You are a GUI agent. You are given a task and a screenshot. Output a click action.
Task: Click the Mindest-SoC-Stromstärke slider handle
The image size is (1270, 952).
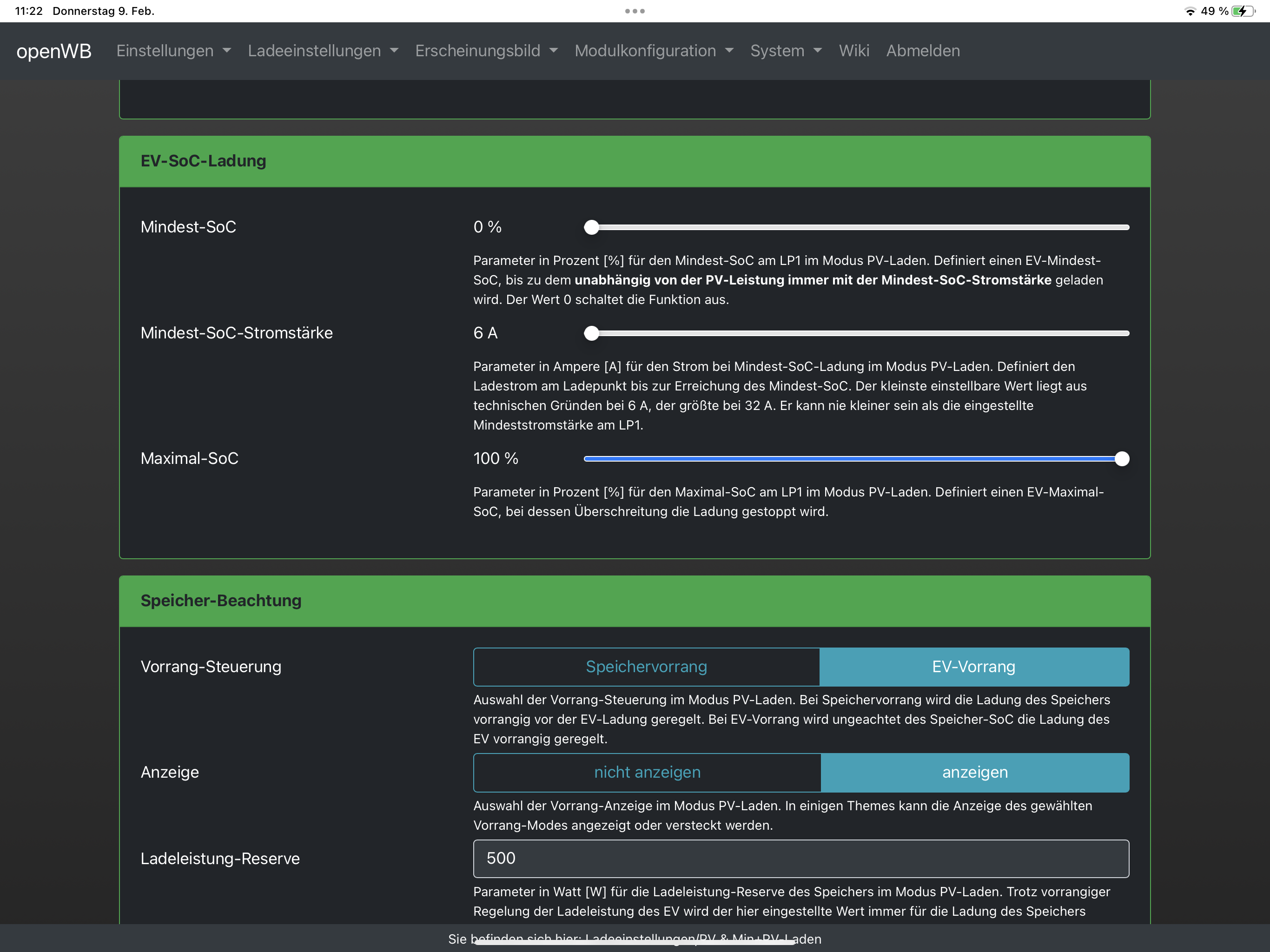click(x=591, y=333)
